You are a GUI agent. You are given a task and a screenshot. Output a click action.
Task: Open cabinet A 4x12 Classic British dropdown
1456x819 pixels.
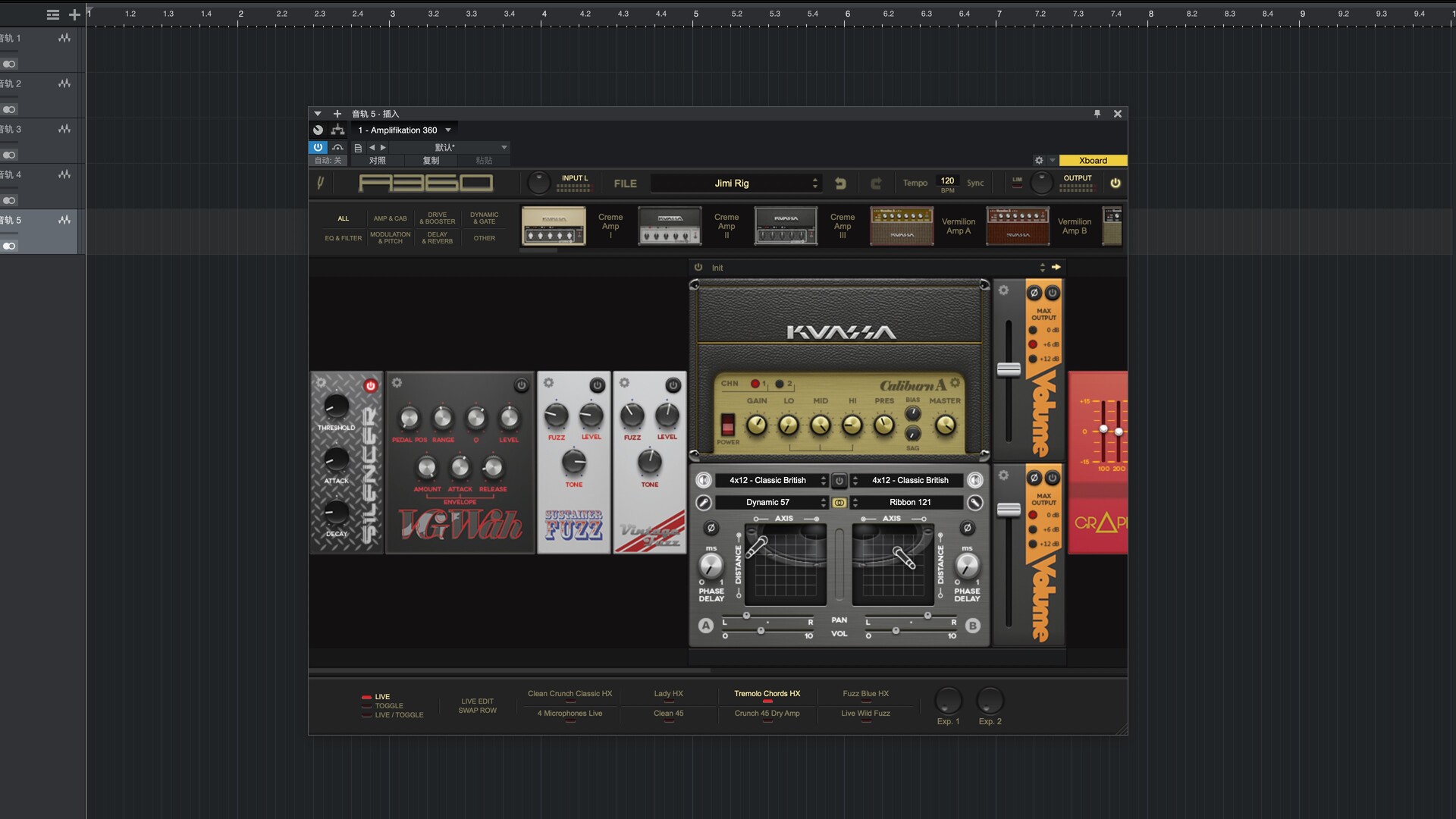(771, 480)
